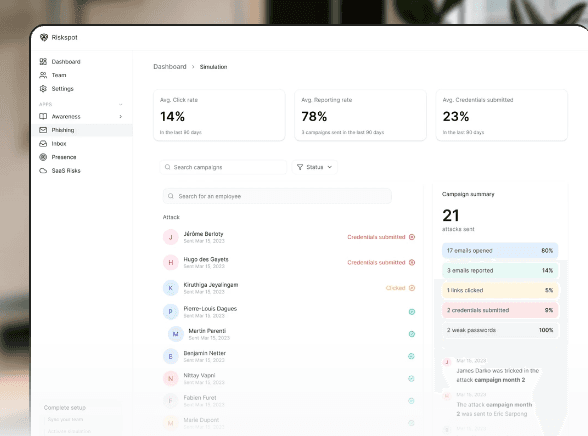Viewport: 588px width, 436px height.
Task: Click Credentials submitted status for Jérôme Berloty
Action: tap(376, 237)
